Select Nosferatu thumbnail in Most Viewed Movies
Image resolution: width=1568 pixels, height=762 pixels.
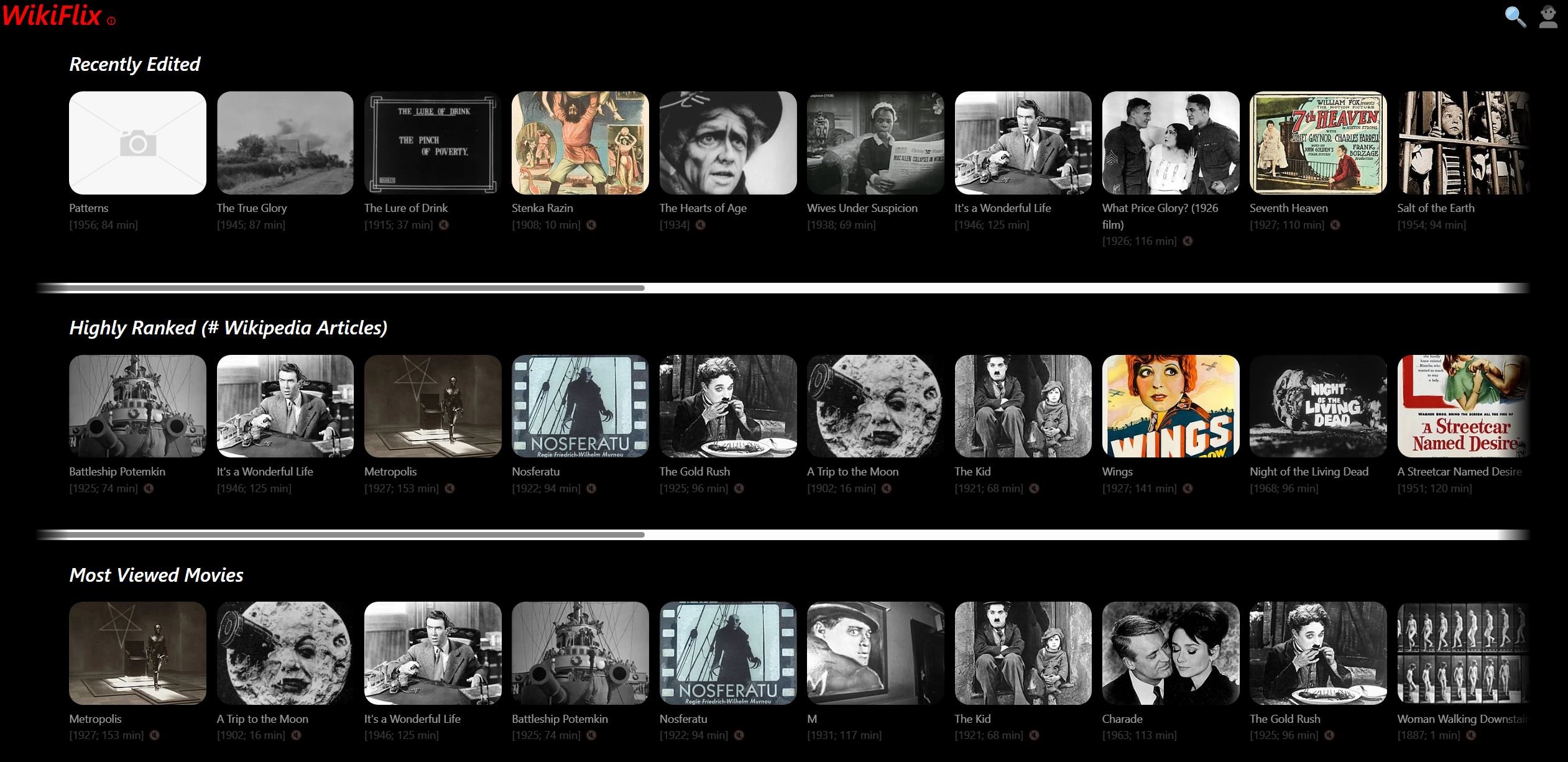[728, 653]
